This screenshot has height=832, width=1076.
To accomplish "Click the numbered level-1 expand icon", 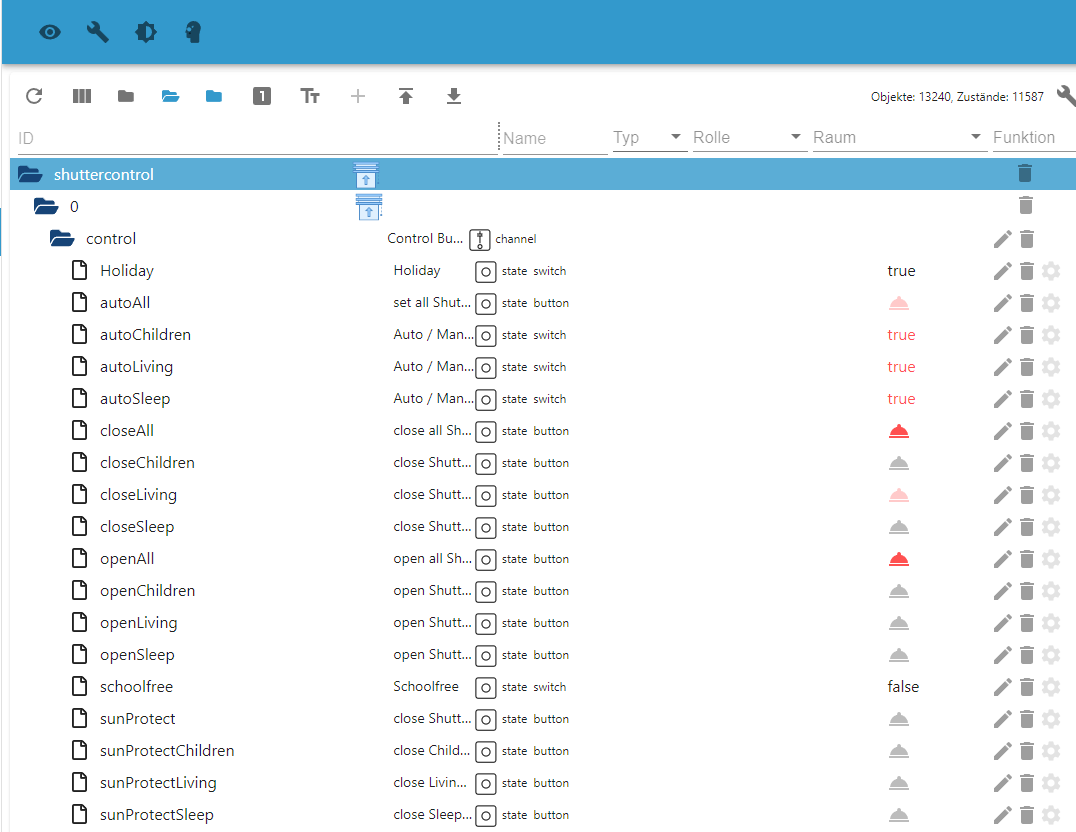I will click(x=261, y=96).
